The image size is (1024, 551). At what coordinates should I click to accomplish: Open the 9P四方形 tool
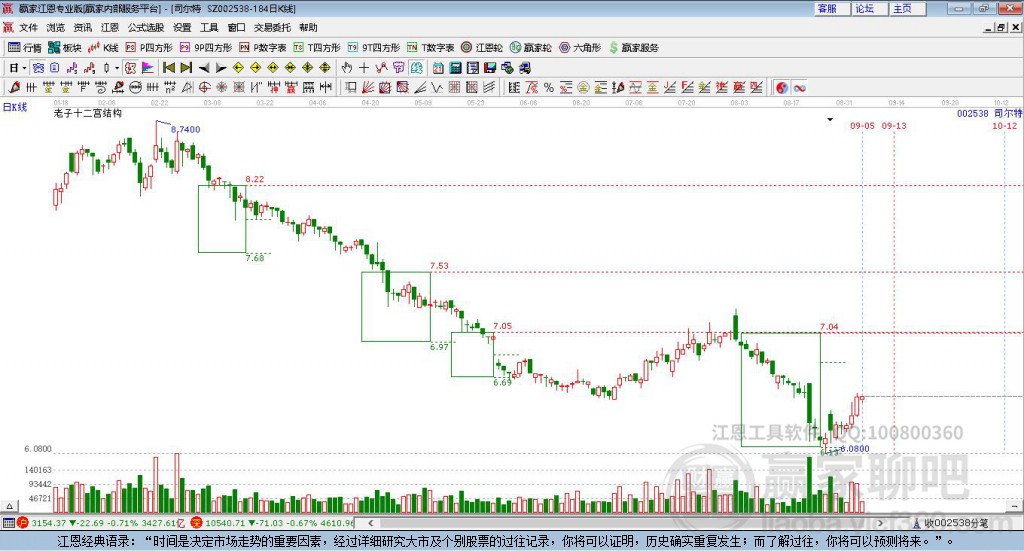click(x=206, y=48)
